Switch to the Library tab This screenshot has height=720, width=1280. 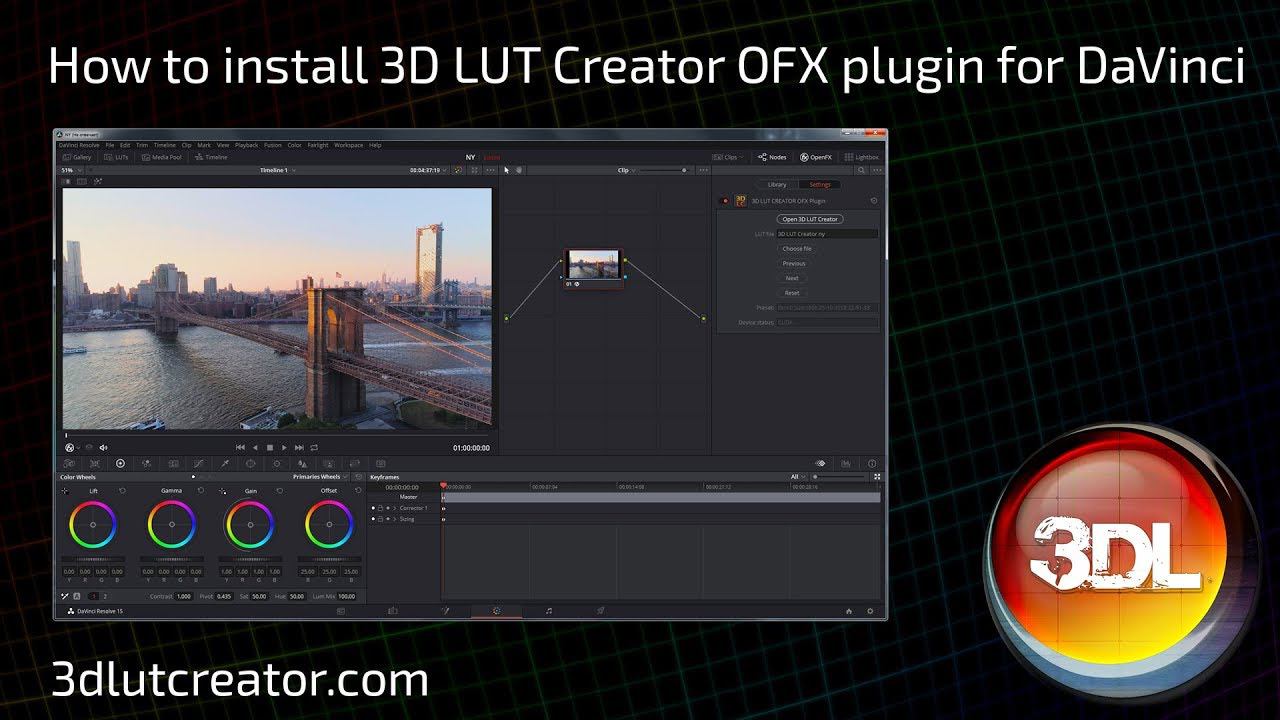777,185
